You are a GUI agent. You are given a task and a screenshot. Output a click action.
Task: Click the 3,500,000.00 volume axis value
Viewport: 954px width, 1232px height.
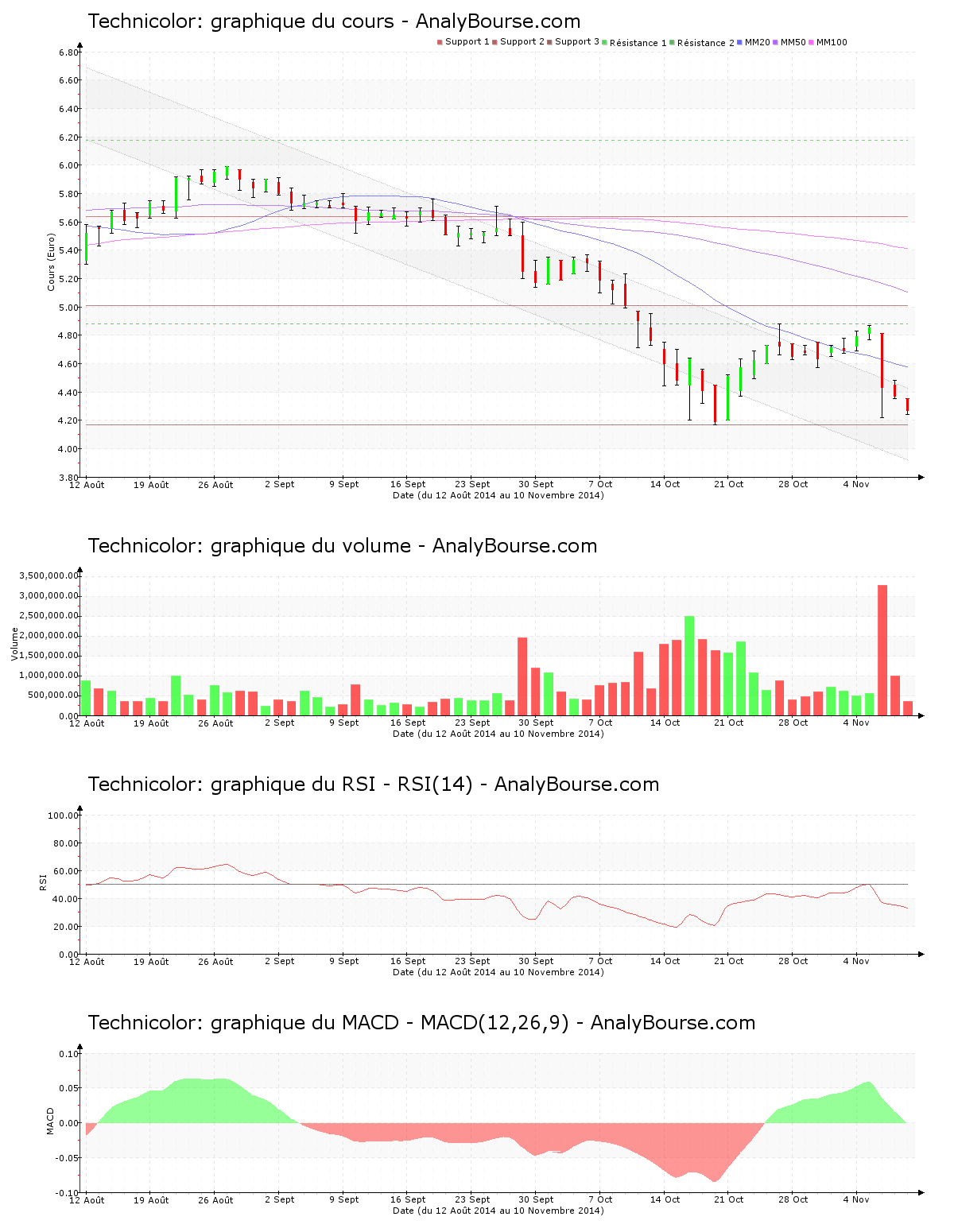point(49,575)
